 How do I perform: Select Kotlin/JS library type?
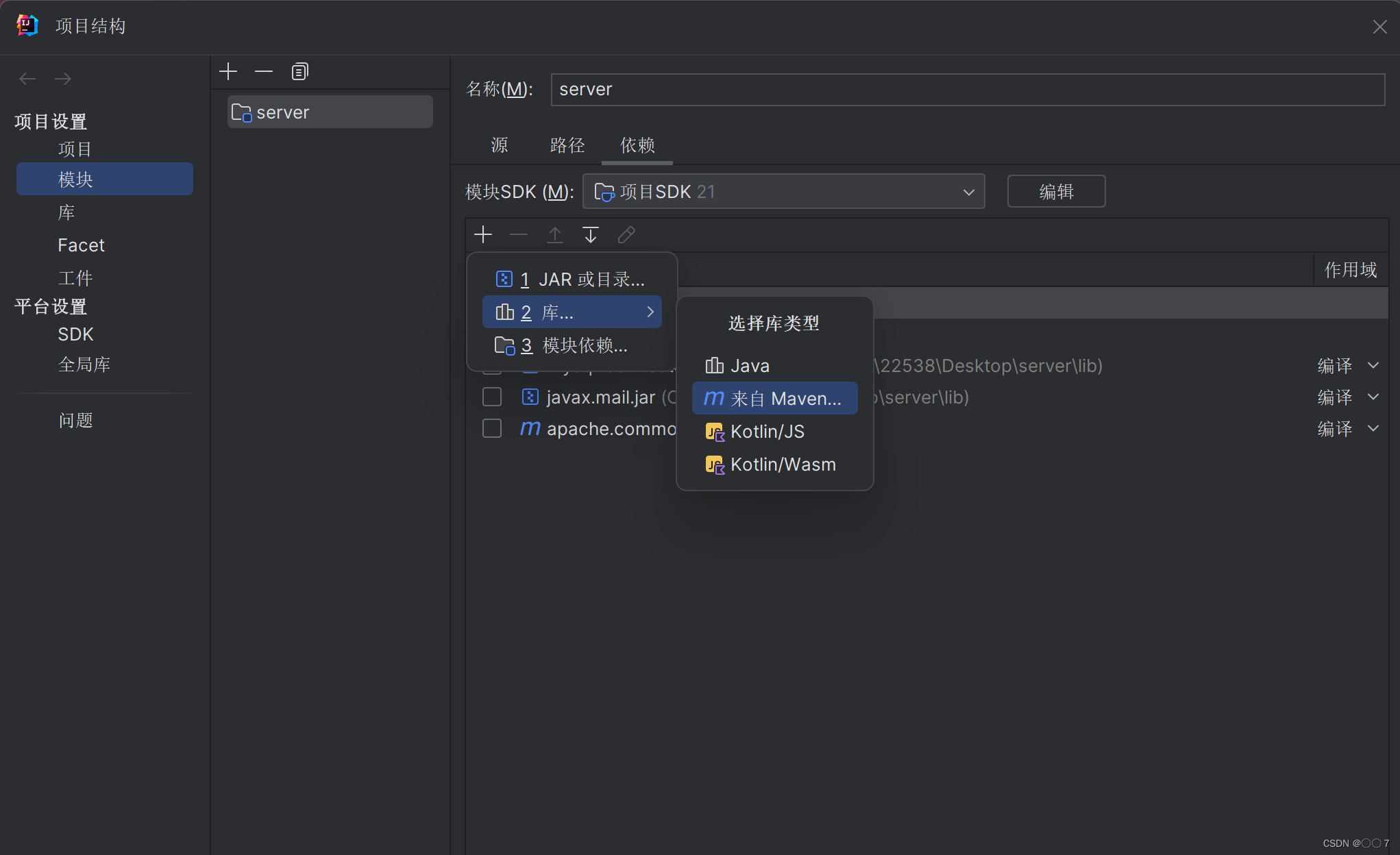tap(767, 432)
